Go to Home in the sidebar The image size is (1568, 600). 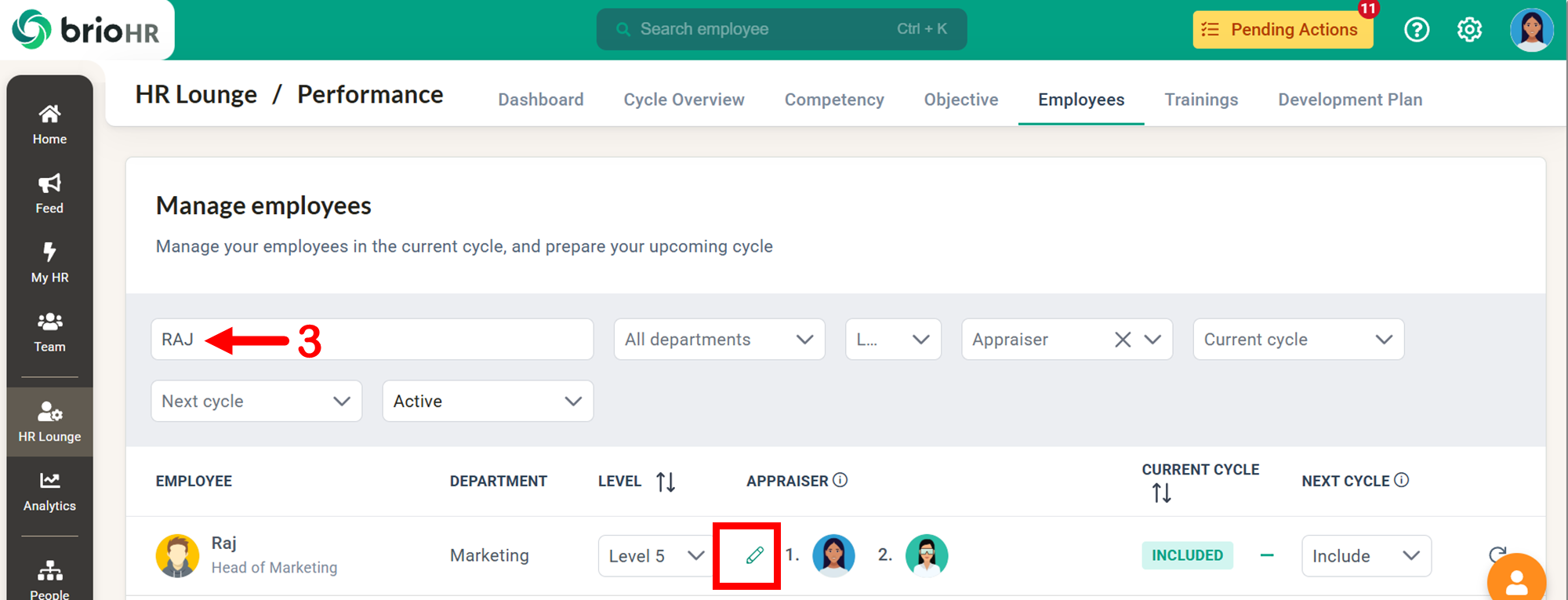49,124
